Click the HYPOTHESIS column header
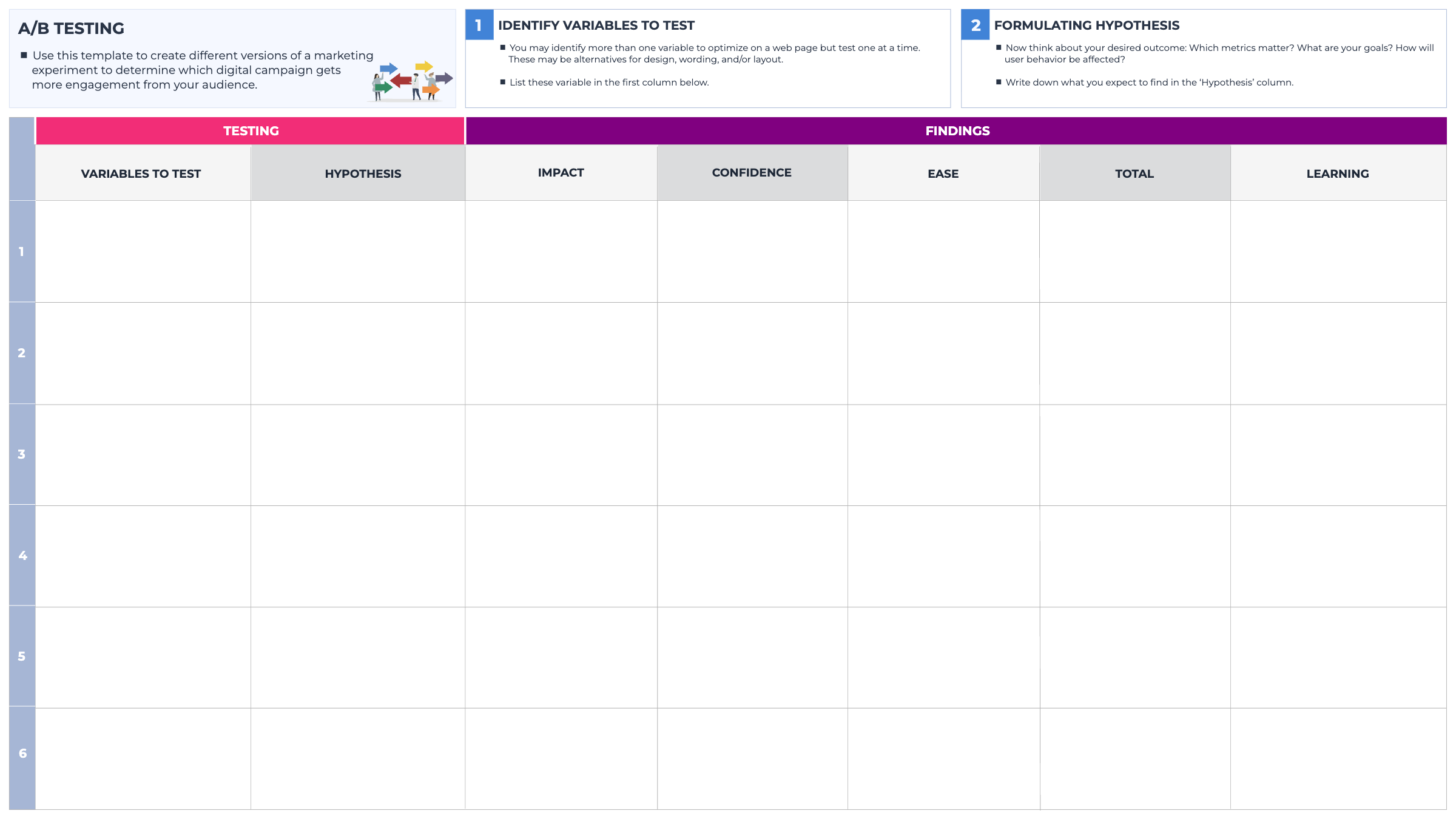The height and width of the screenshot is (819, 1456). (358, 174)
